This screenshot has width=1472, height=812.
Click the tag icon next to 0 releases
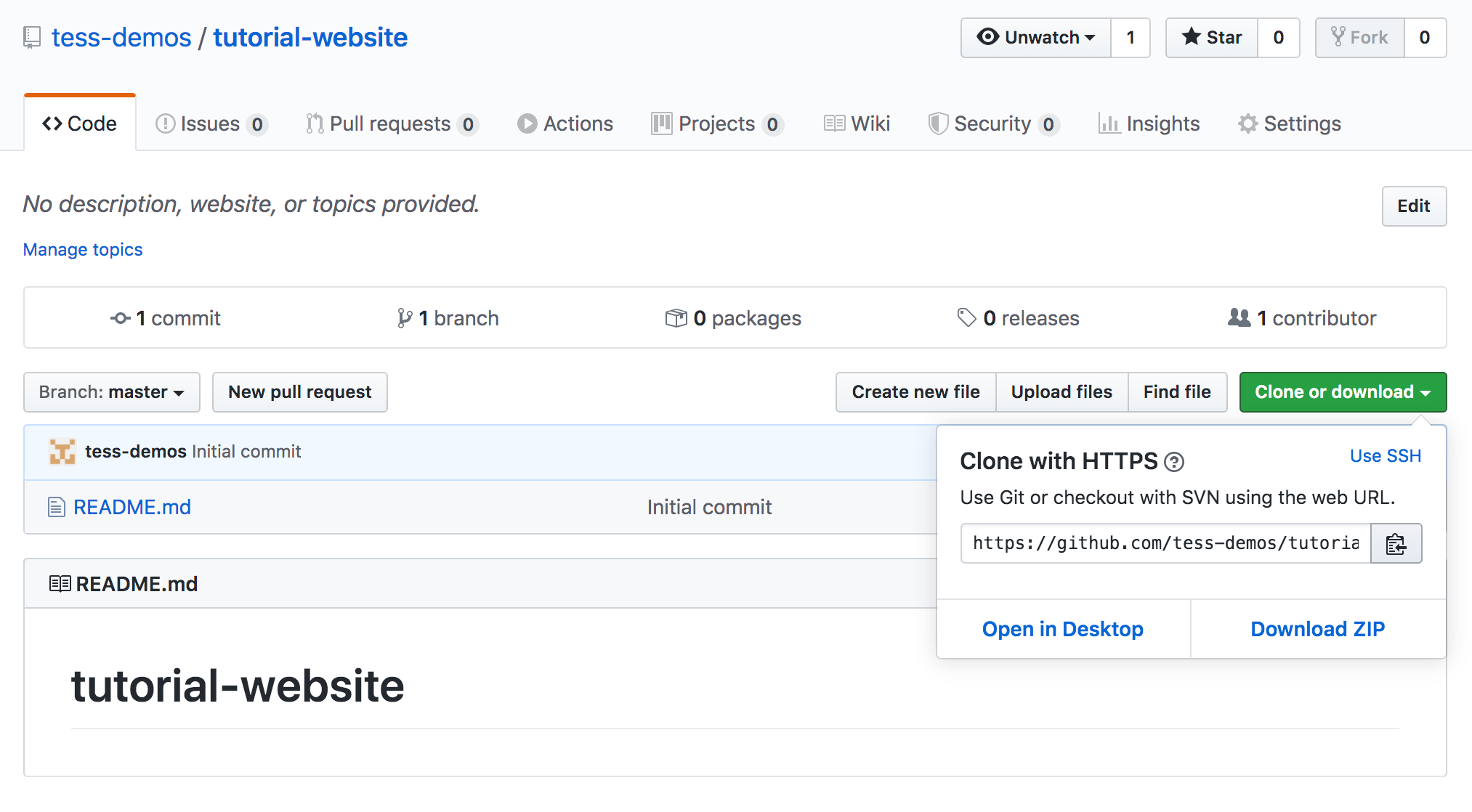point(966,317)
